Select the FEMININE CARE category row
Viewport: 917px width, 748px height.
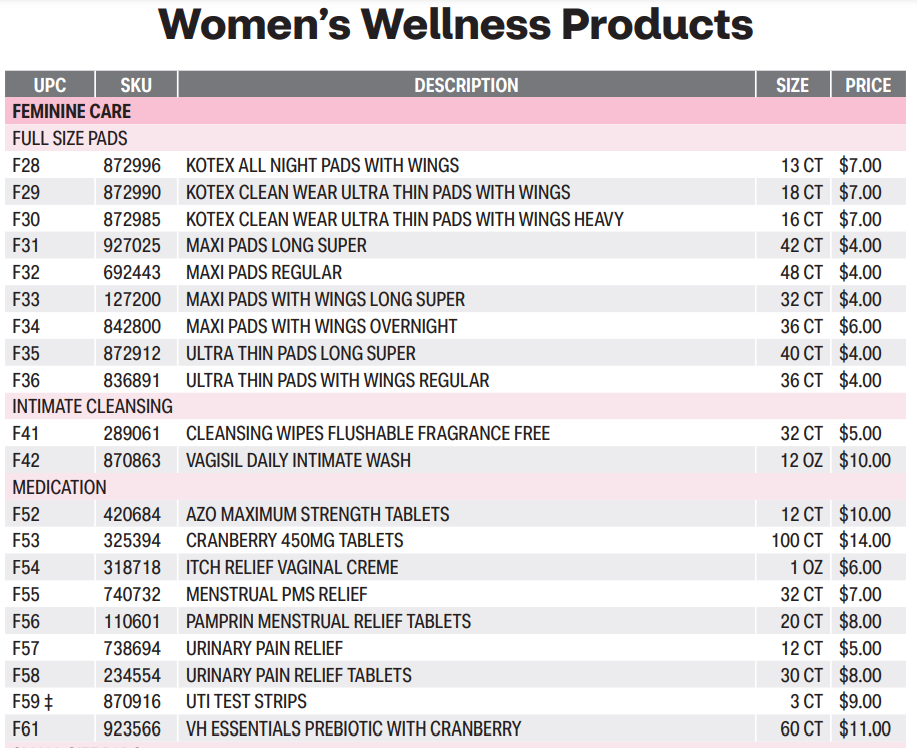click(x=72, y=111)
